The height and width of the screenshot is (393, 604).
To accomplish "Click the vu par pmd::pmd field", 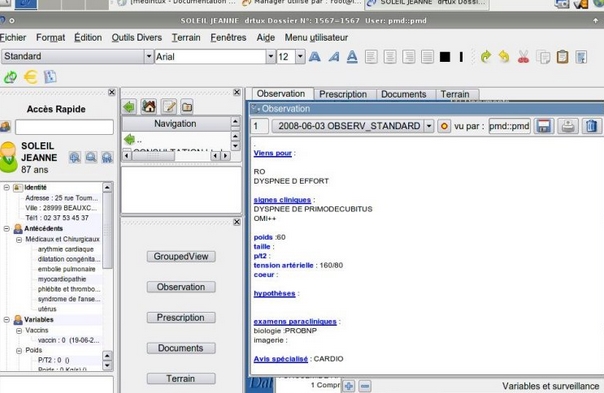I will click(509, 126).
